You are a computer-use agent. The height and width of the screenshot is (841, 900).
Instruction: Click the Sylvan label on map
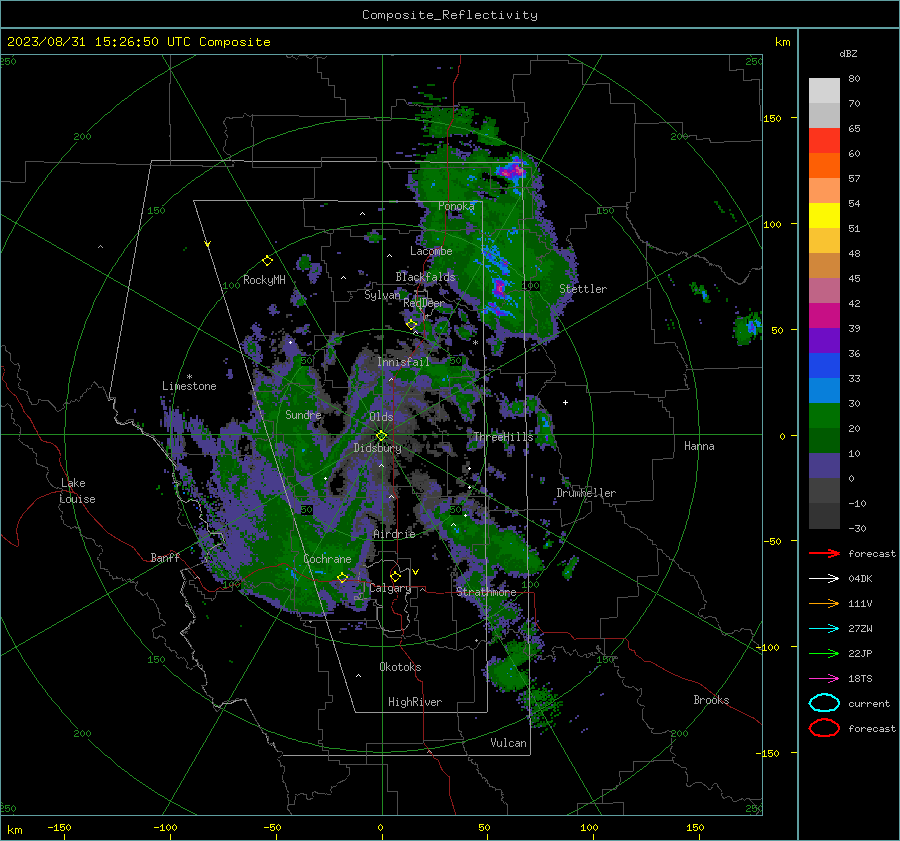click(382, 295)
